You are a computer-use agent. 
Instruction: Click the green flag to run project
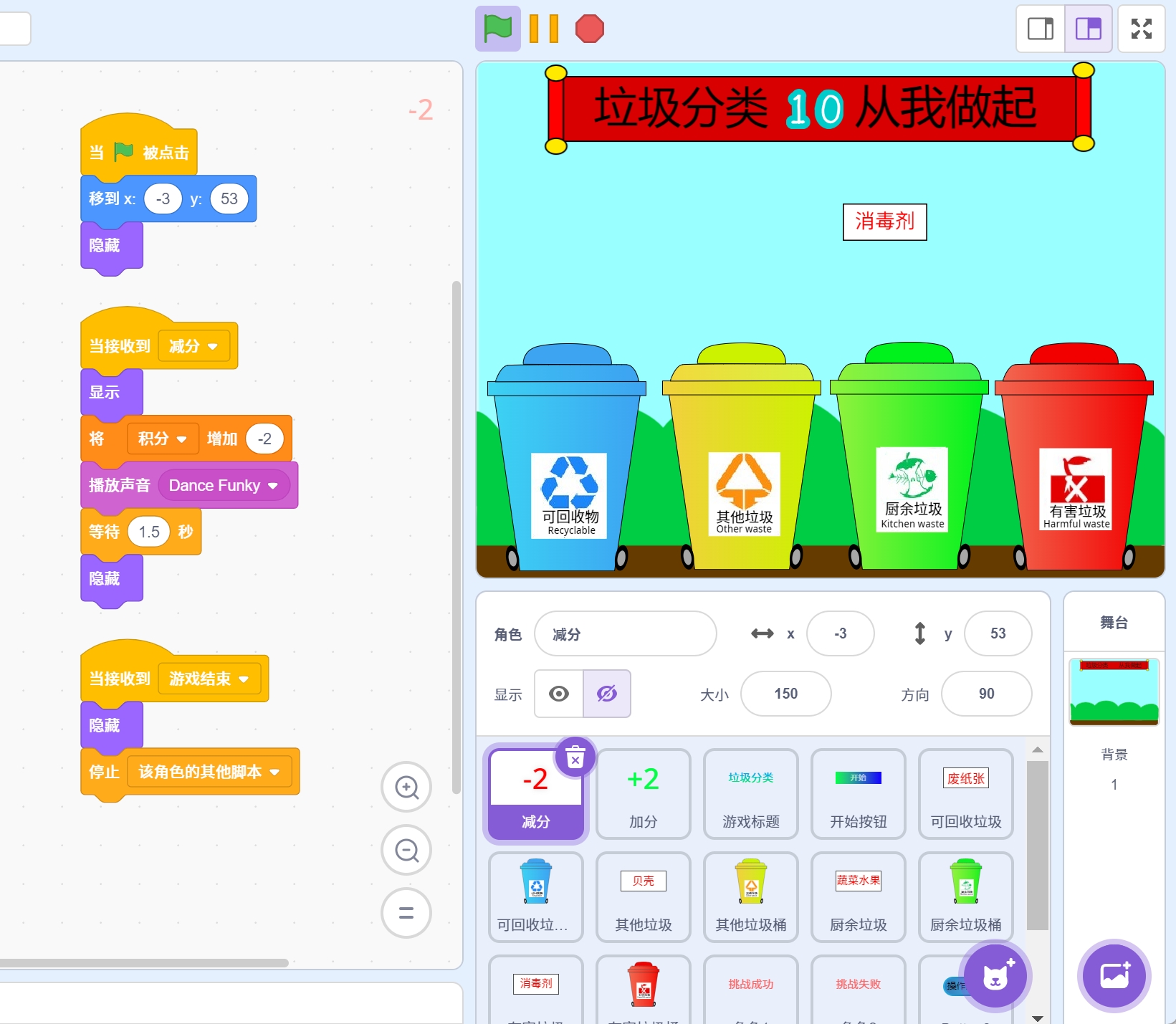tap(497, 29)
